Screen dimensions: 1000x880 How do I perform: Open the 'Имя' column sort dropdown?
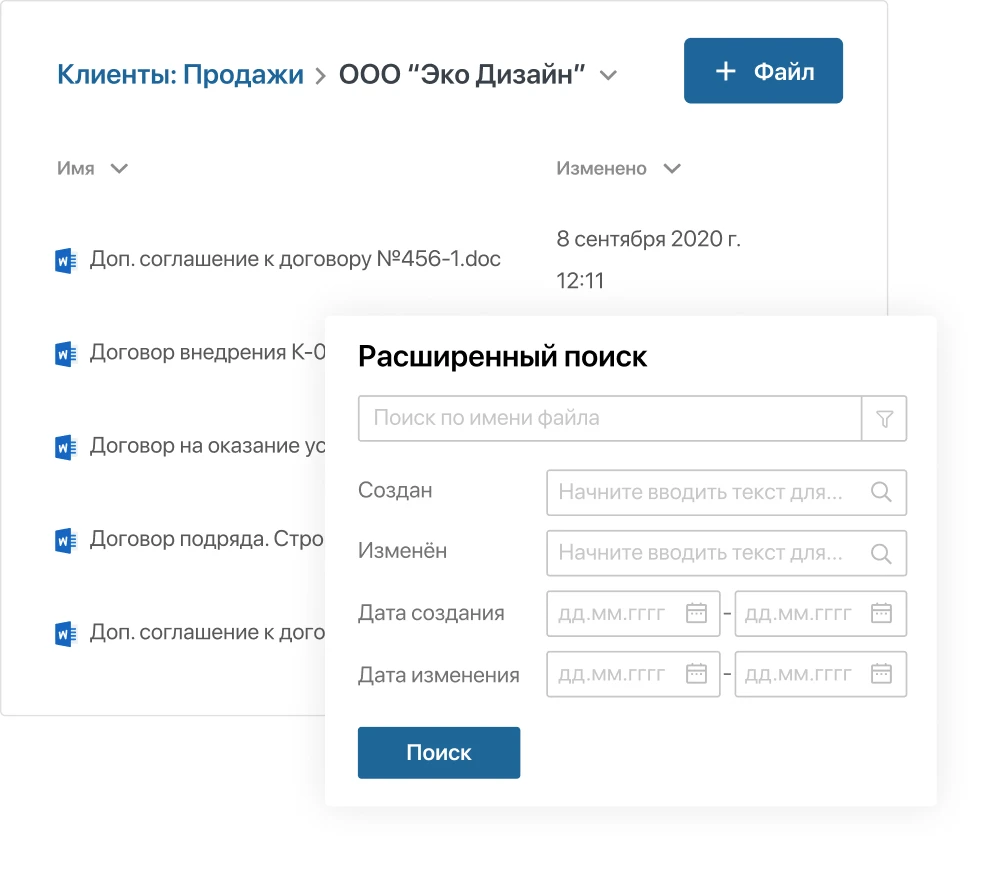(x=118, y=169)
